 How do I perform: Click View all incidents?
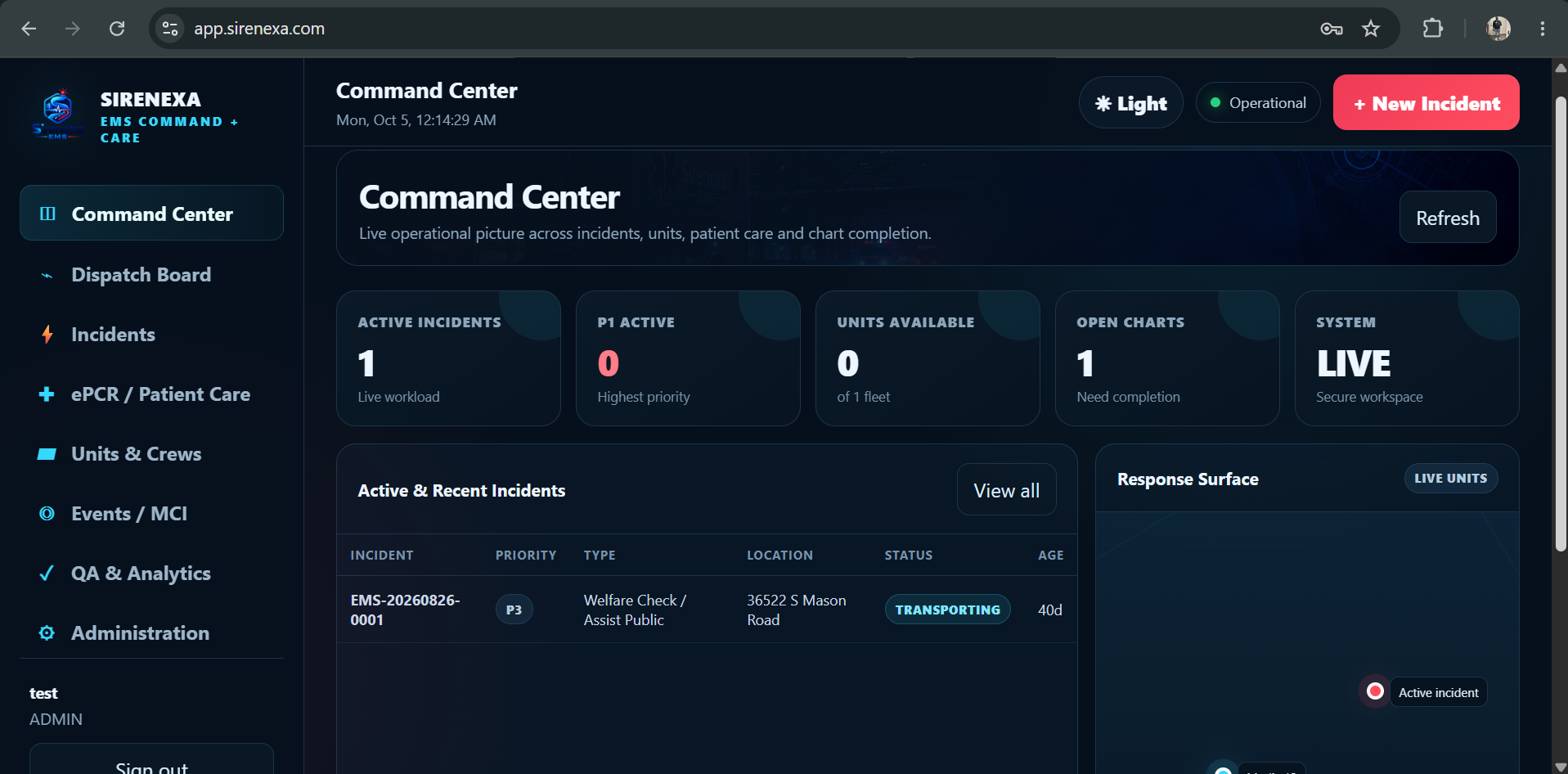[x=1007, y=490]
